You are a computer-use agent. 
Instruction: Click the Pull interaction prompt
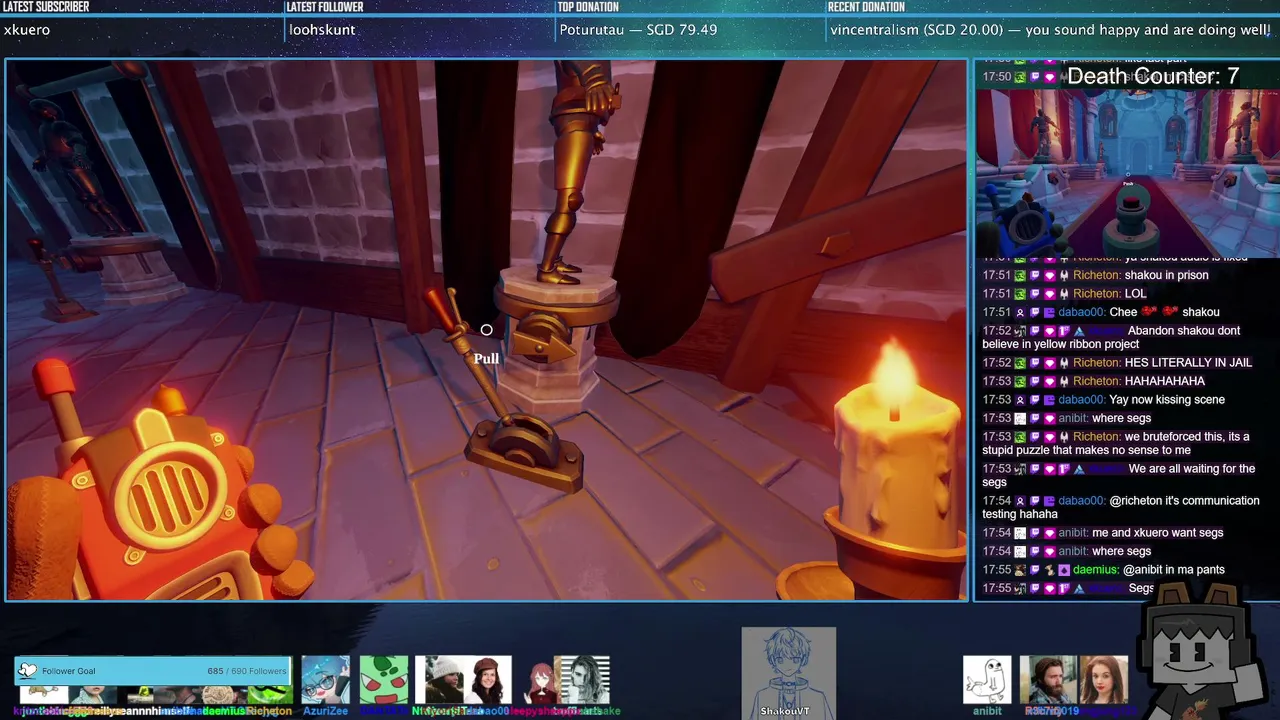point(486,359)
